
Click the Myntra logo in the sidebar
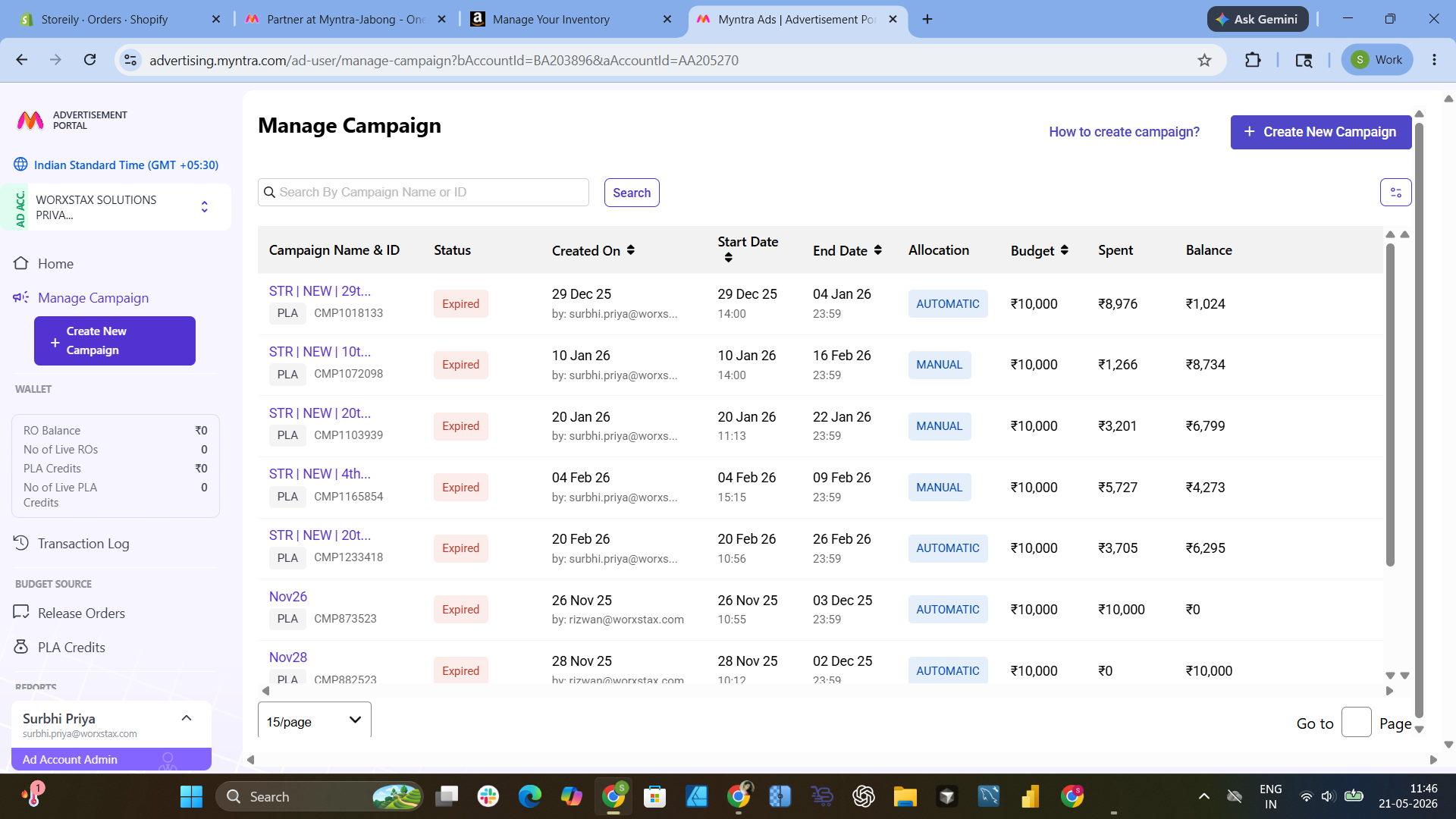coord(30,121)
